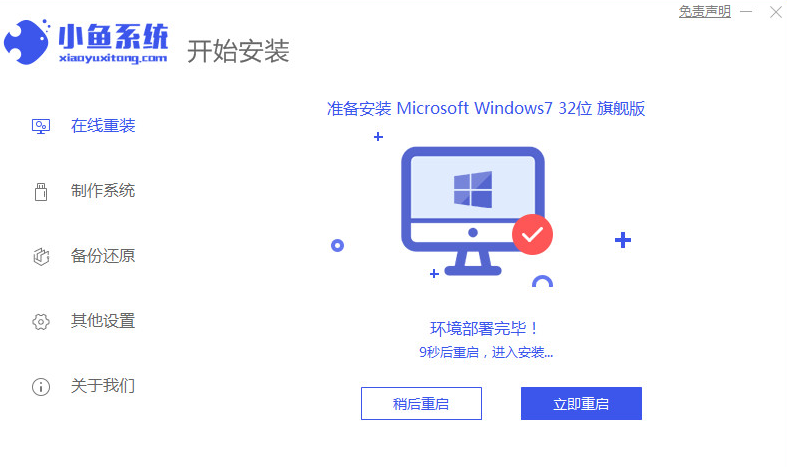Click the 稍后重启 button
The image size is (787, 467).
[x=421, y=403]
